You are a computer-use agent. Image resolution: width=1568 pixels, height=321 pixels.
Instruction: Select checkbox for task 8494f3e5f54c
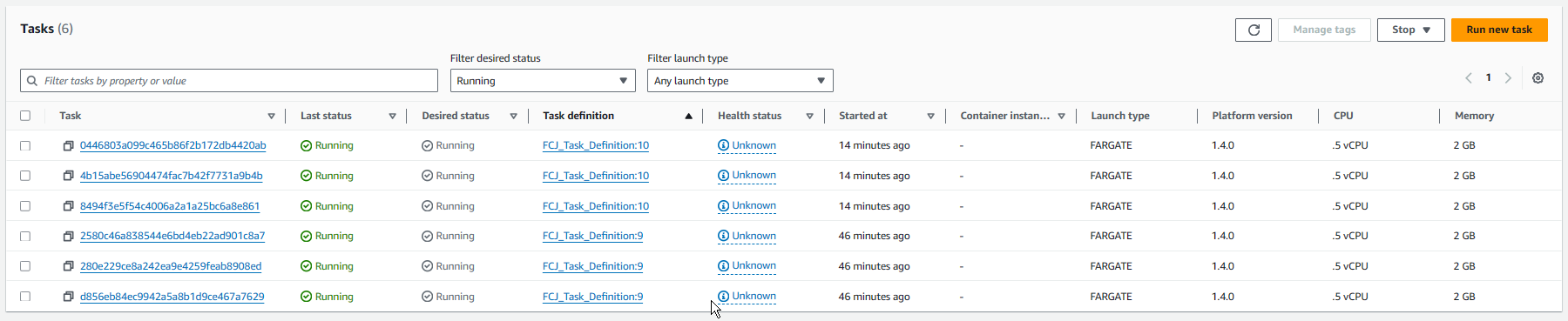pyautogui.click(x=25, y=206)
